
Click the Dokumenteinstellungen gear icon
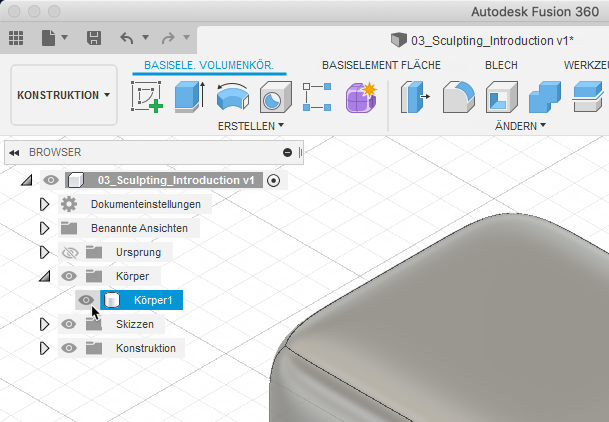point(69,204)
